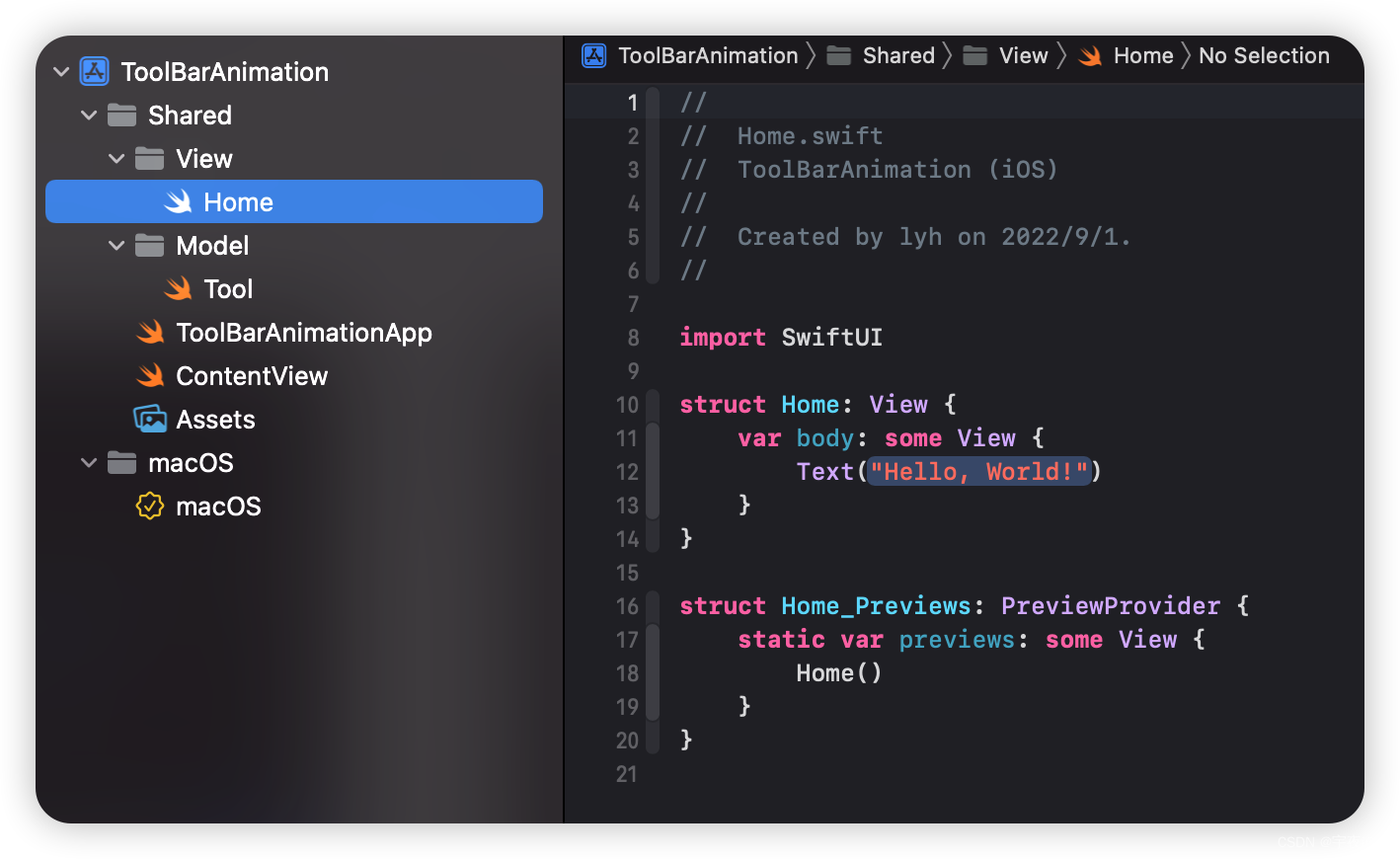This screenshot has width=1400, height=859.
Task: Click the project icon in jump bar
Action: pos(594,55)
